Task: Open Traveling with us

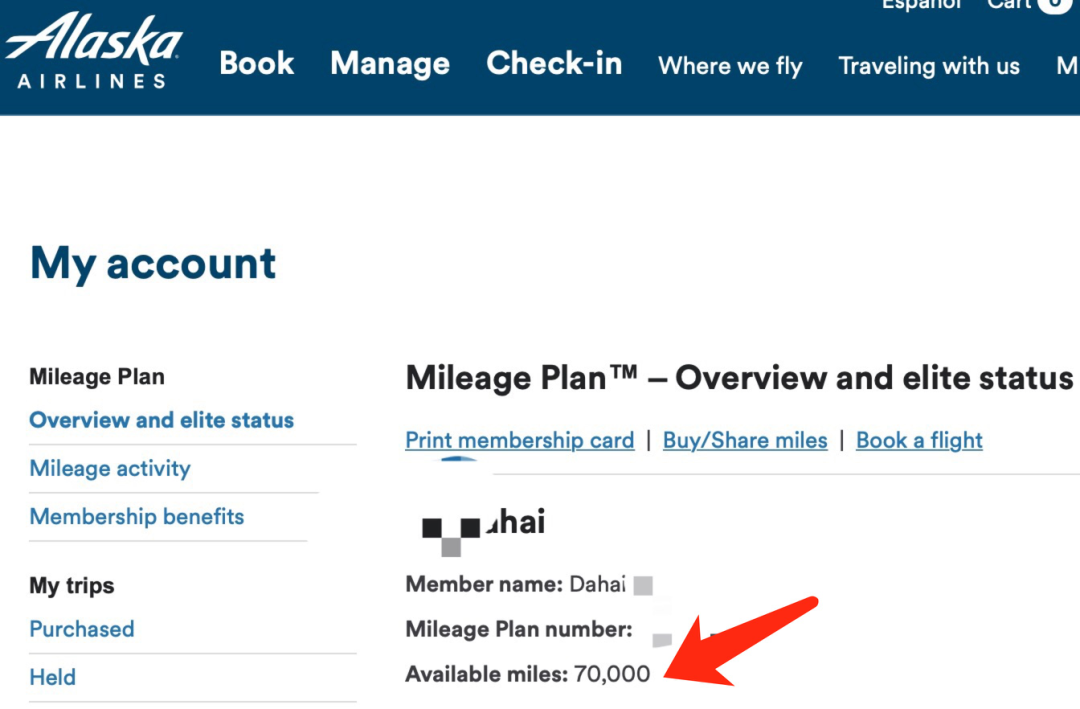Action: pos(928,66)
